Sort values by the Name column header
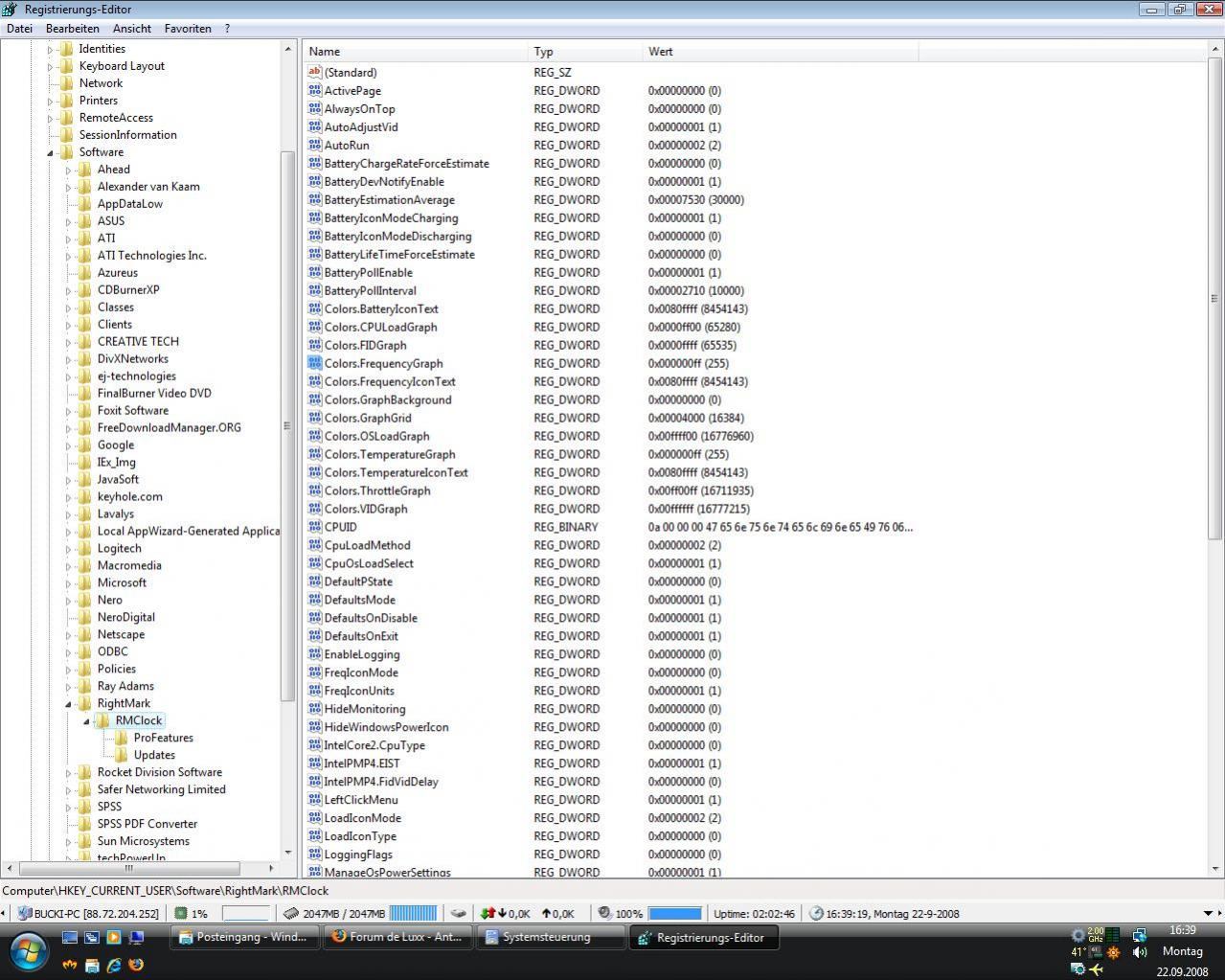1225x980 pixels. [416, 52]
